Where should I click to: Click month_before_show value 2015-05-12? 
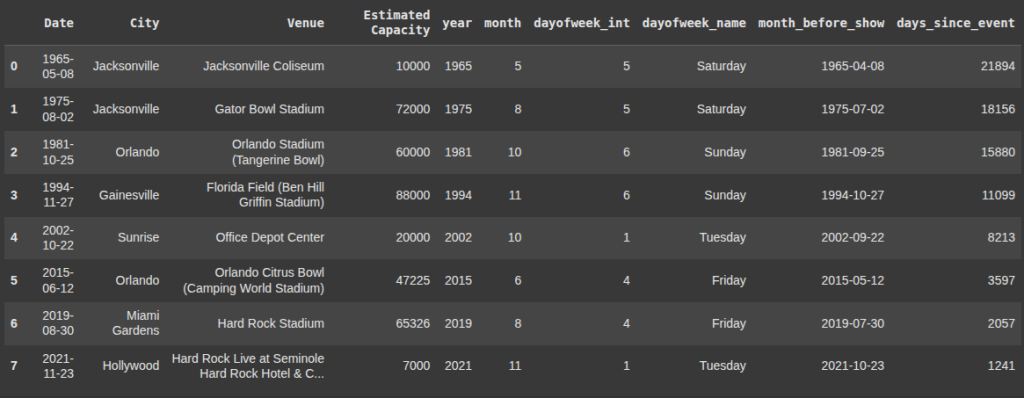click(x=852, y=280)
